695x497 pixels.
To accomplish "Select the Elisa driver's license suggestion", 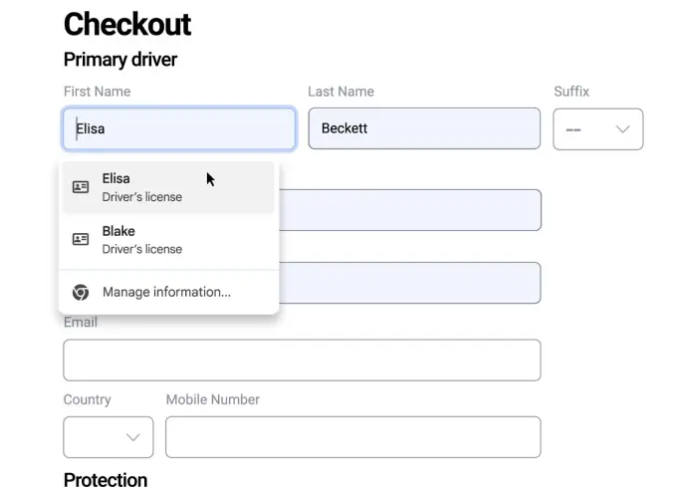I will 168,187.
